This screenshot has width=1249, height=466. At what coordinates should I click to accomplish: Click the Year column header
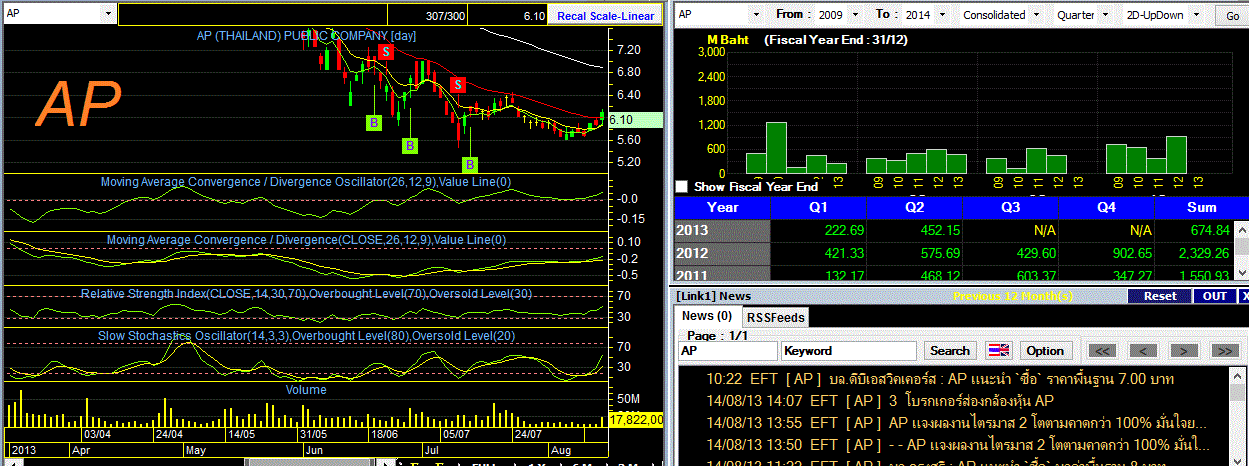pyautogui.click(x=723, y=207)
